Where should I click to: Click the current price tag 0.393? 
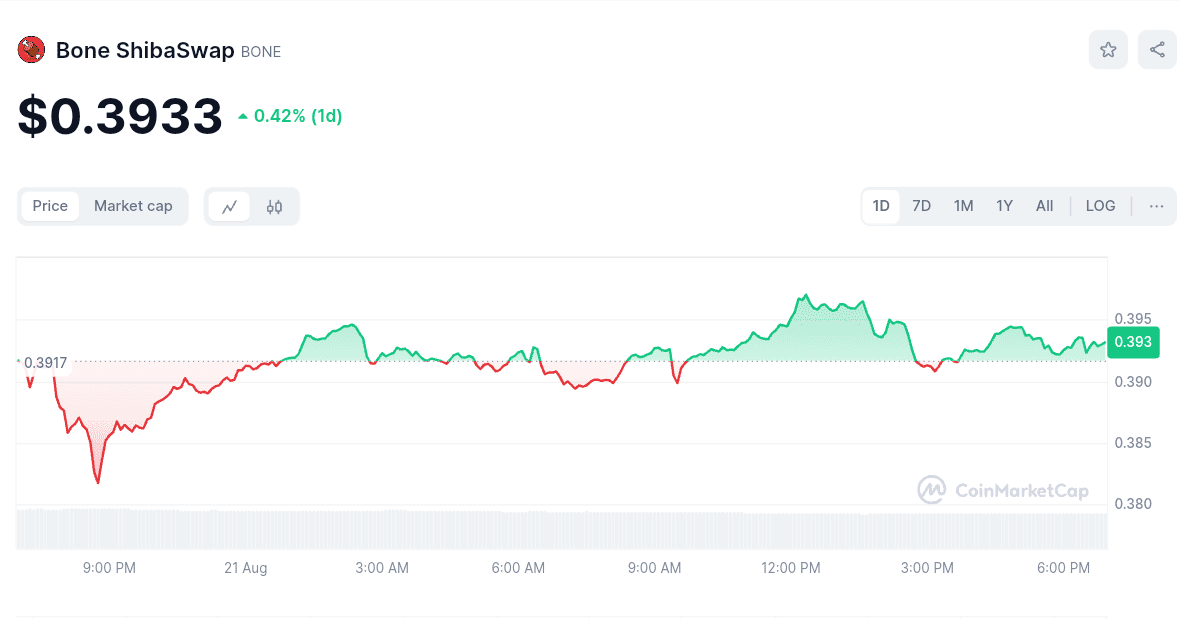[x=1133, y=342]
